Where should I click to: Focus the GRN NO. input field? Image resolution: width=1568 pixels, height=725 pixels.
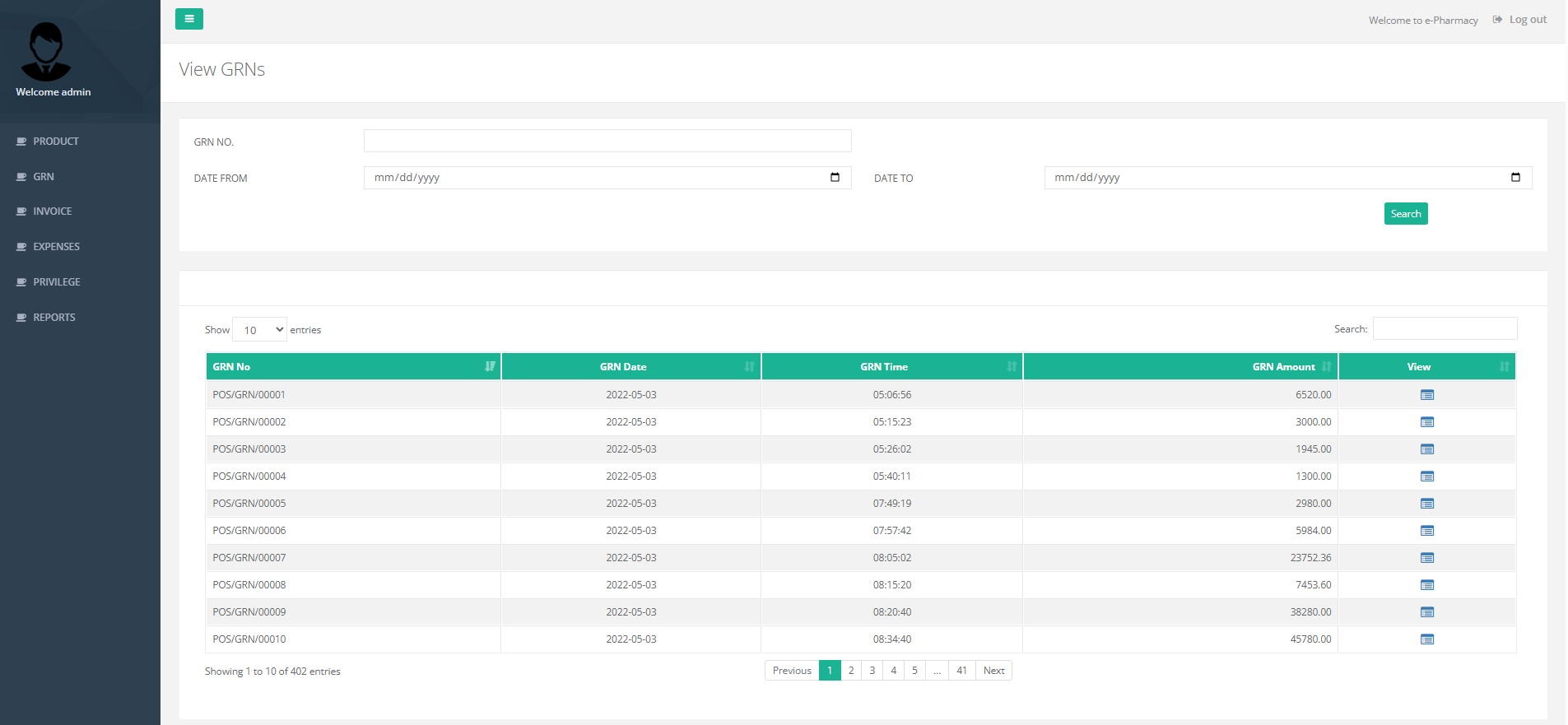click(607, 141)
